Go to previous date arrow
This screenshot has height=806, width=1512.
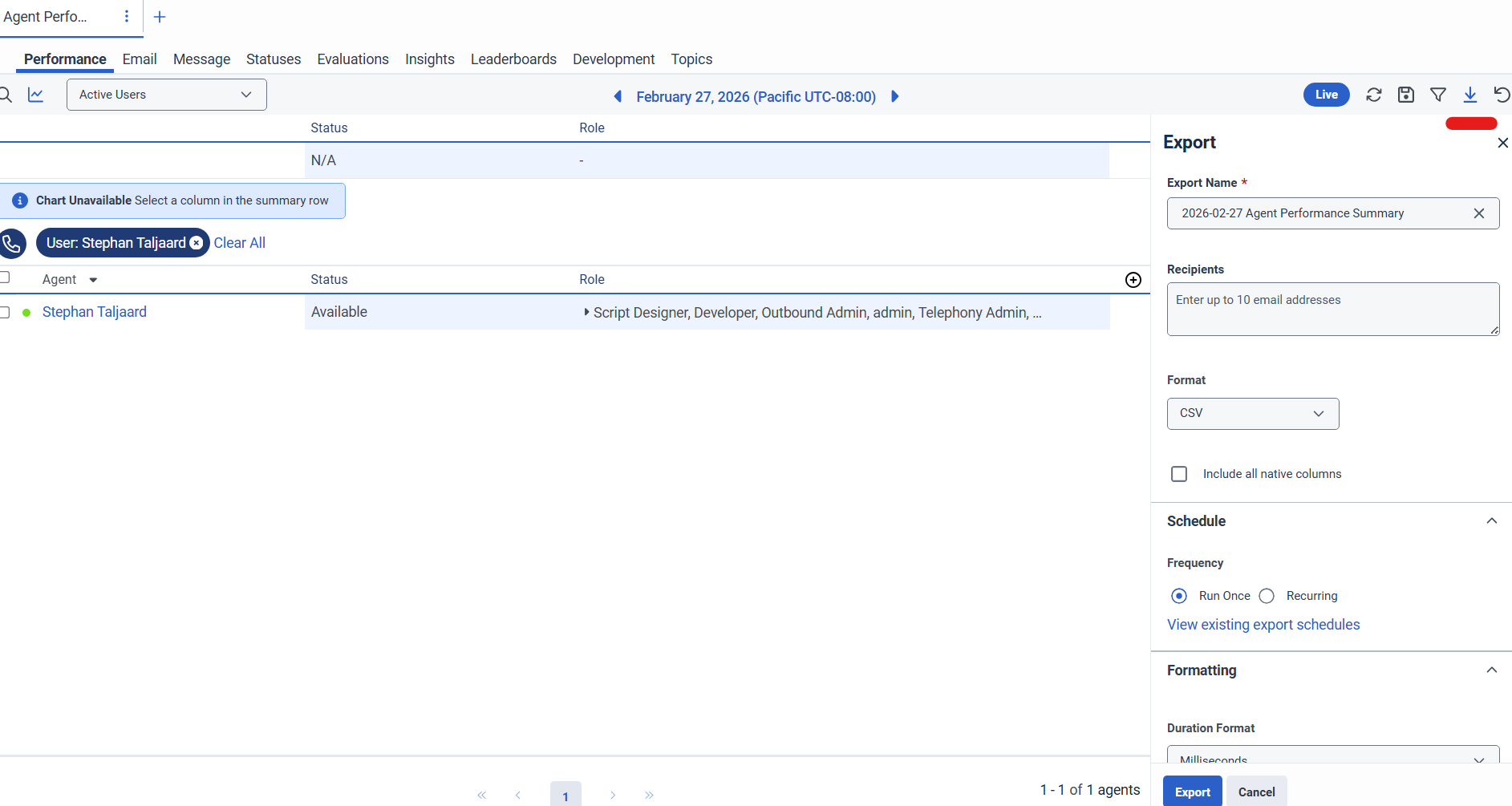[618, 96]
